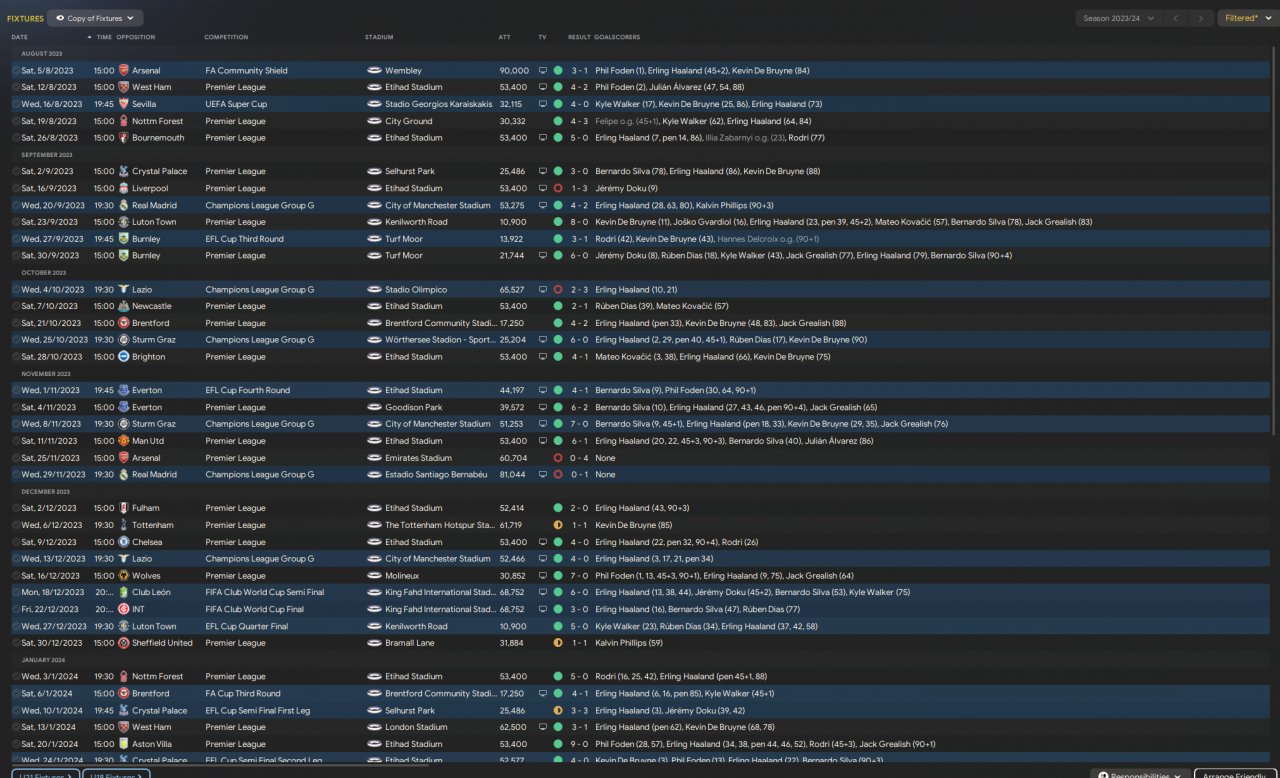Viewport: 1280px width, 778px height.
Task: Sort fixtures by the Stadium column header
Action: [x=379, y=37]
